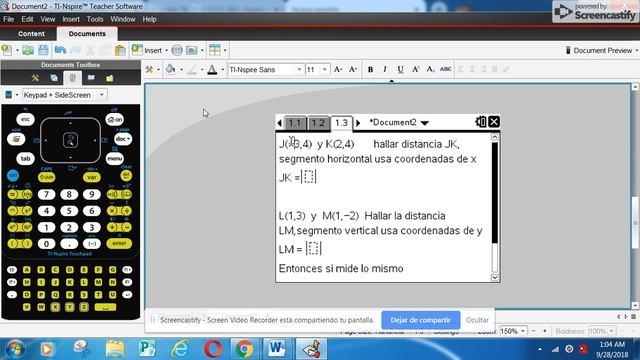Undo the last action
The image size is (640, 360).
[60, 50]
